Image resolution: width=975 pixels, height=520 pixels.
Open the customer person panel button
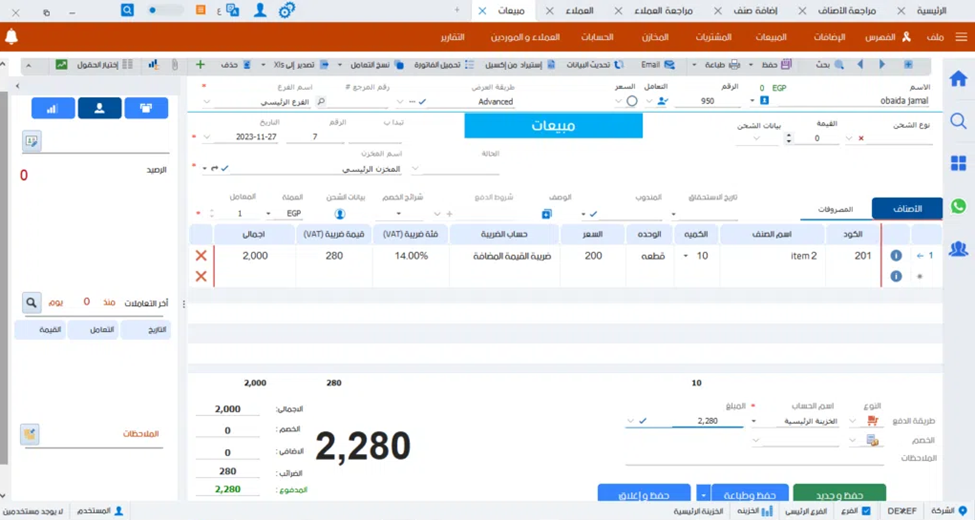(99, 108)
